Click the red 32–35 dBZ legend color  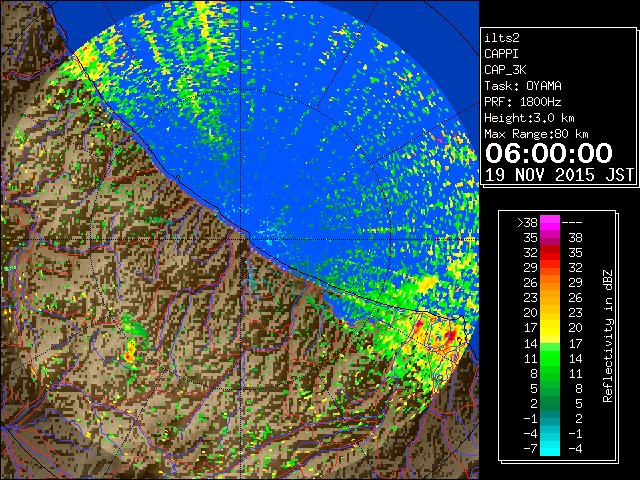pos(550,252)
